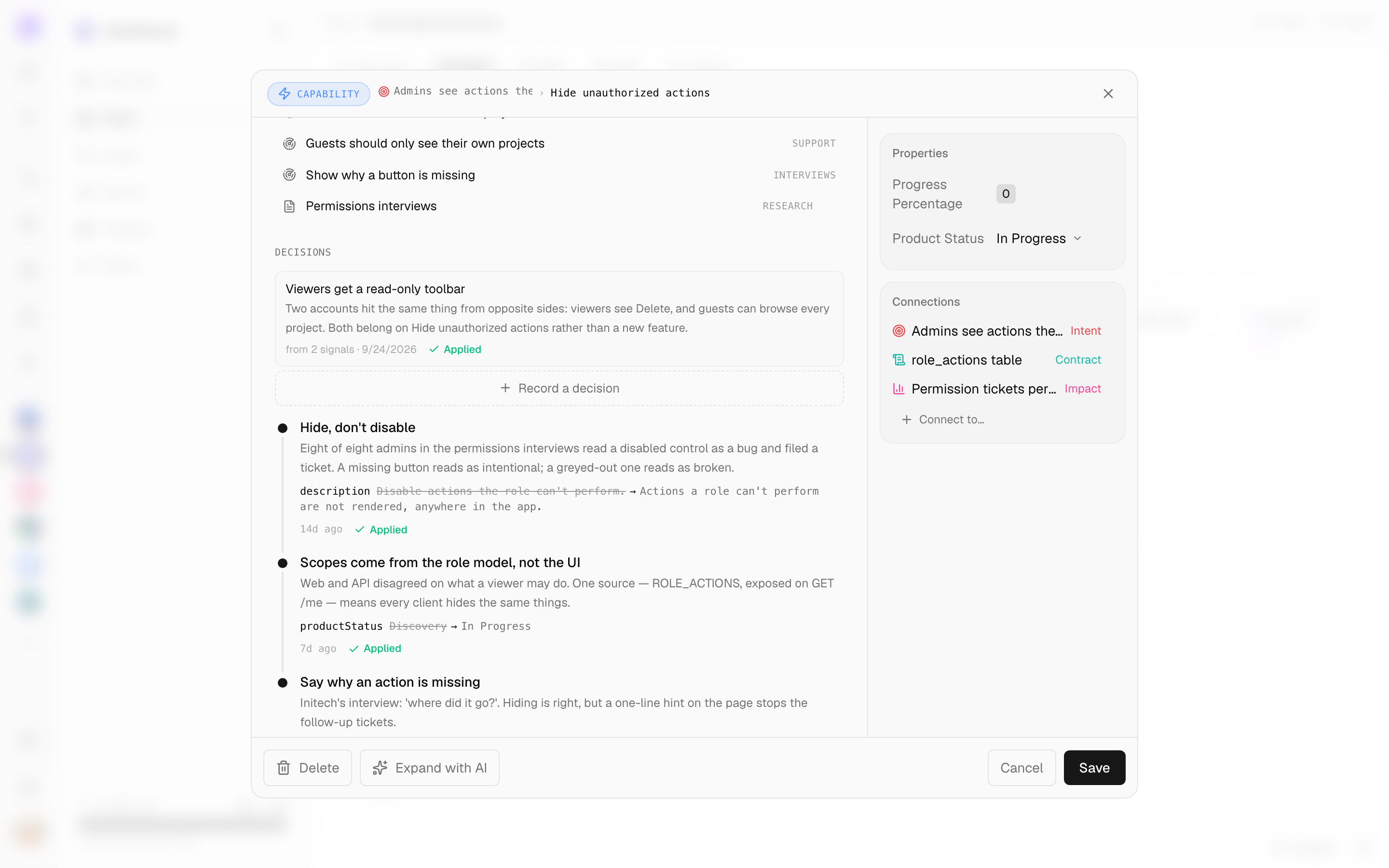This screenshot has width=1389, height=868.
Task: Open Guests should only see their own projects
Action: click(559, 144)
